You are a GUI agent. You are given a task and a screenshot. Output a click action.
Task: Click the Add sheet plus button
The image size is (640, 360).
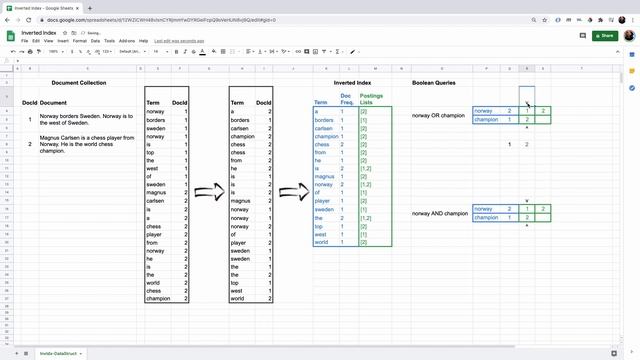[x=17, y=353]
